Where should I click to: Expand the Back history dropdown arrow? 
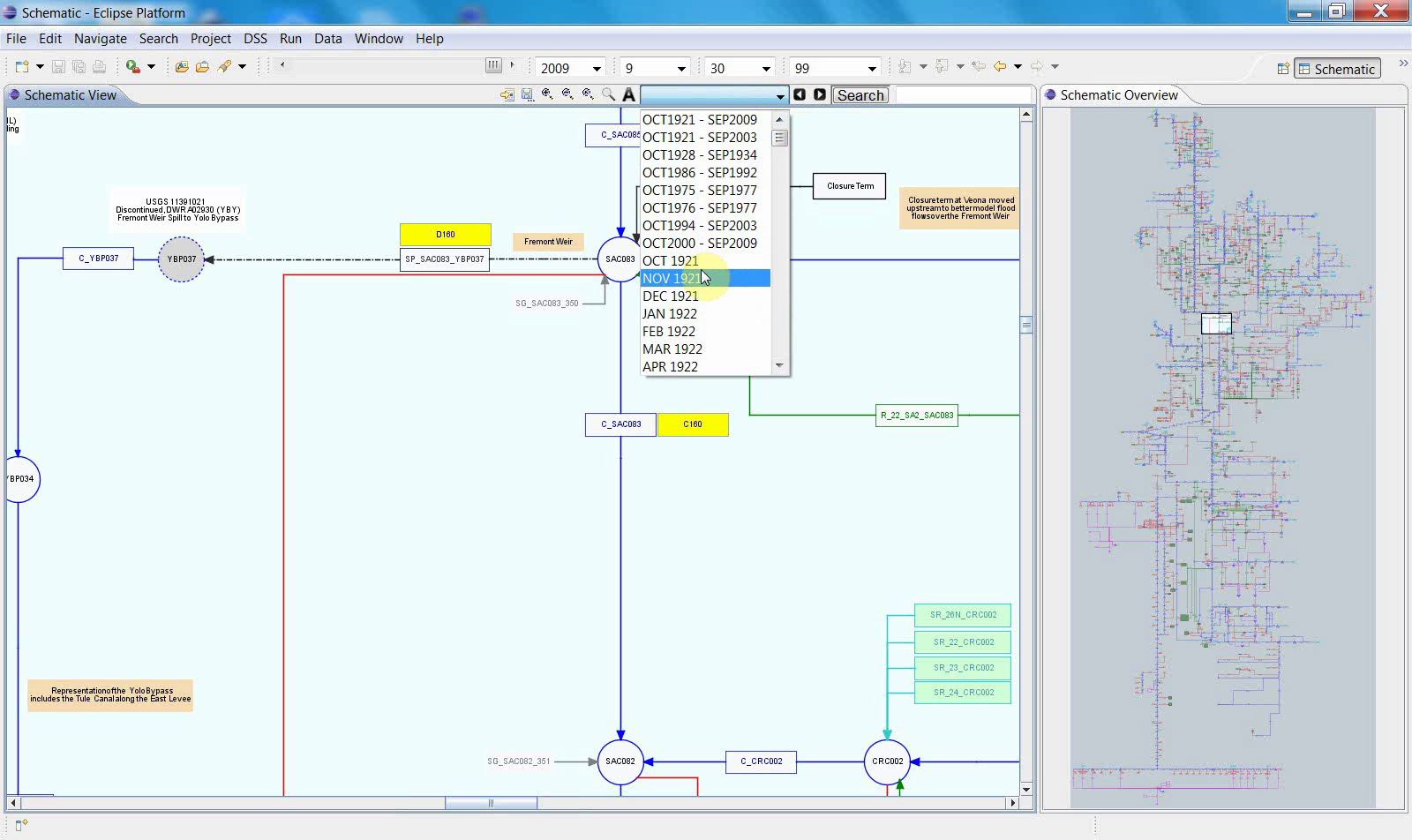click(x=1018, y=67)
